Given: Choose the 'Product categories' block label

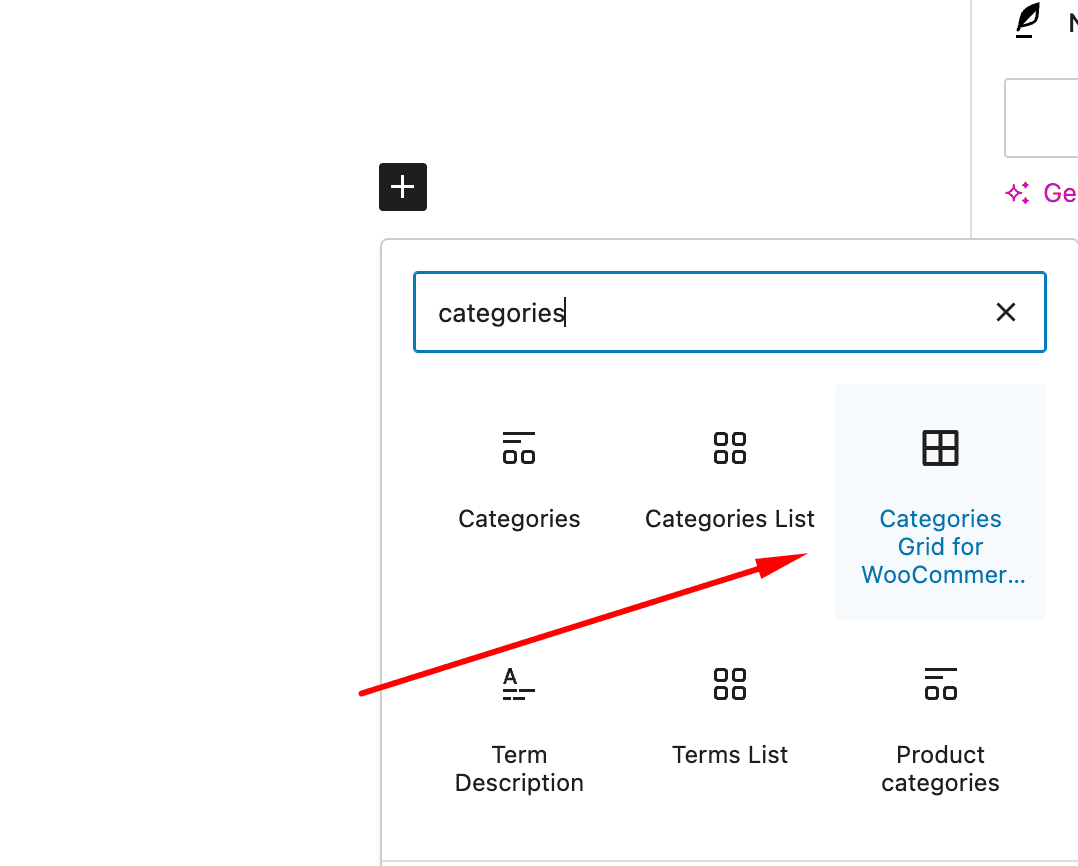Looking at the screenshot, I should [x=940, y=769].
